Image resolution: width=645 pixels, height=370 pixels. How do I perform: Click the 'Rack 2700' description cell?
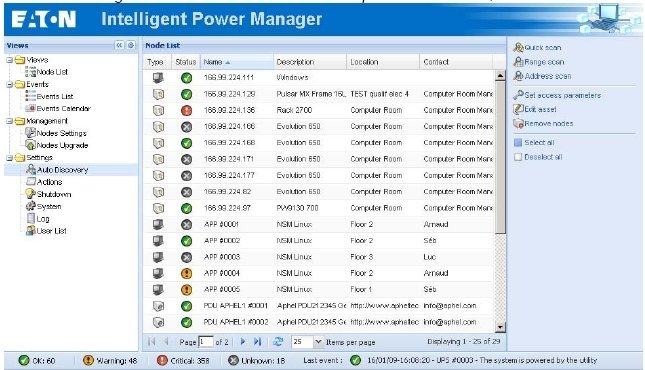294,110
